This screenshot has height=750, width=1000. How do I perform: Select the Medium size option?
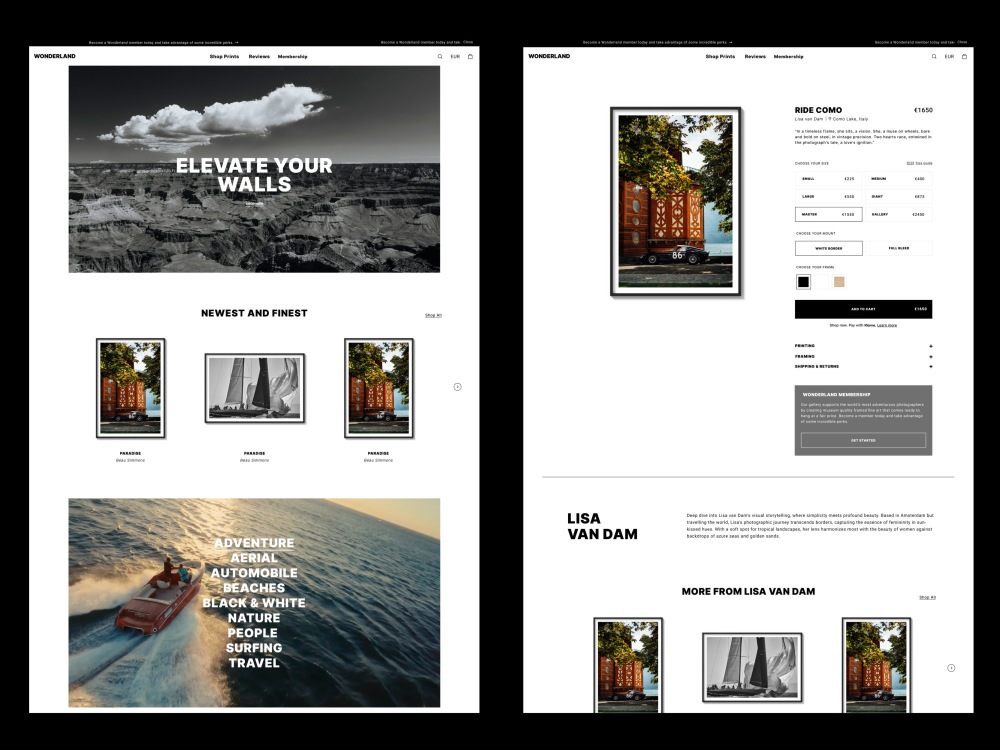coord(899,179)
